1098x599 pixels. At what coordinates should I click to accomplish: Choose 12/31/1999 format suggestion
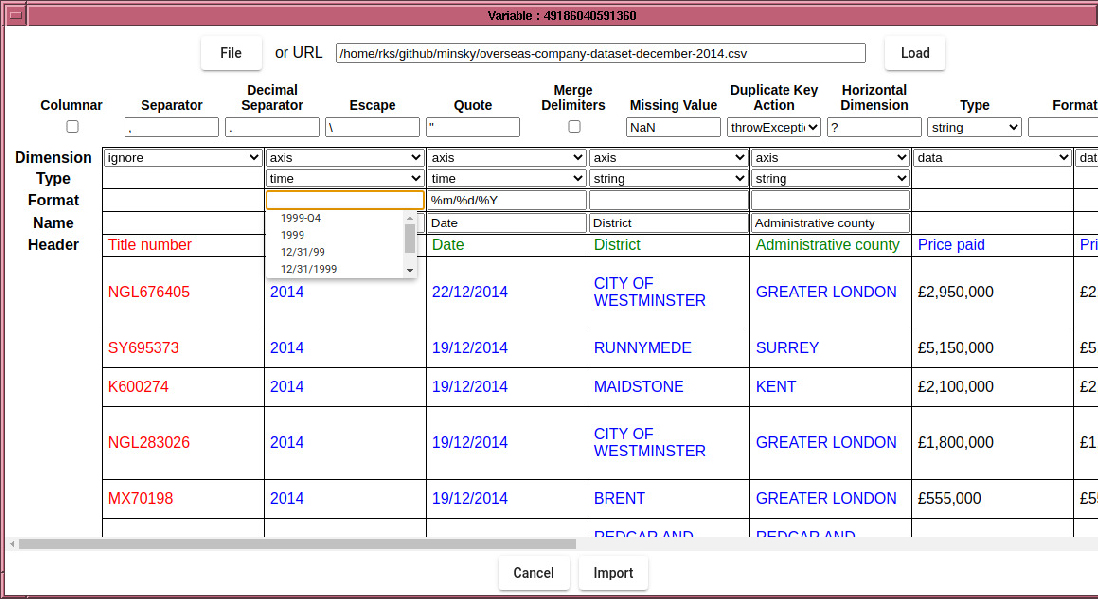point(335,269)
